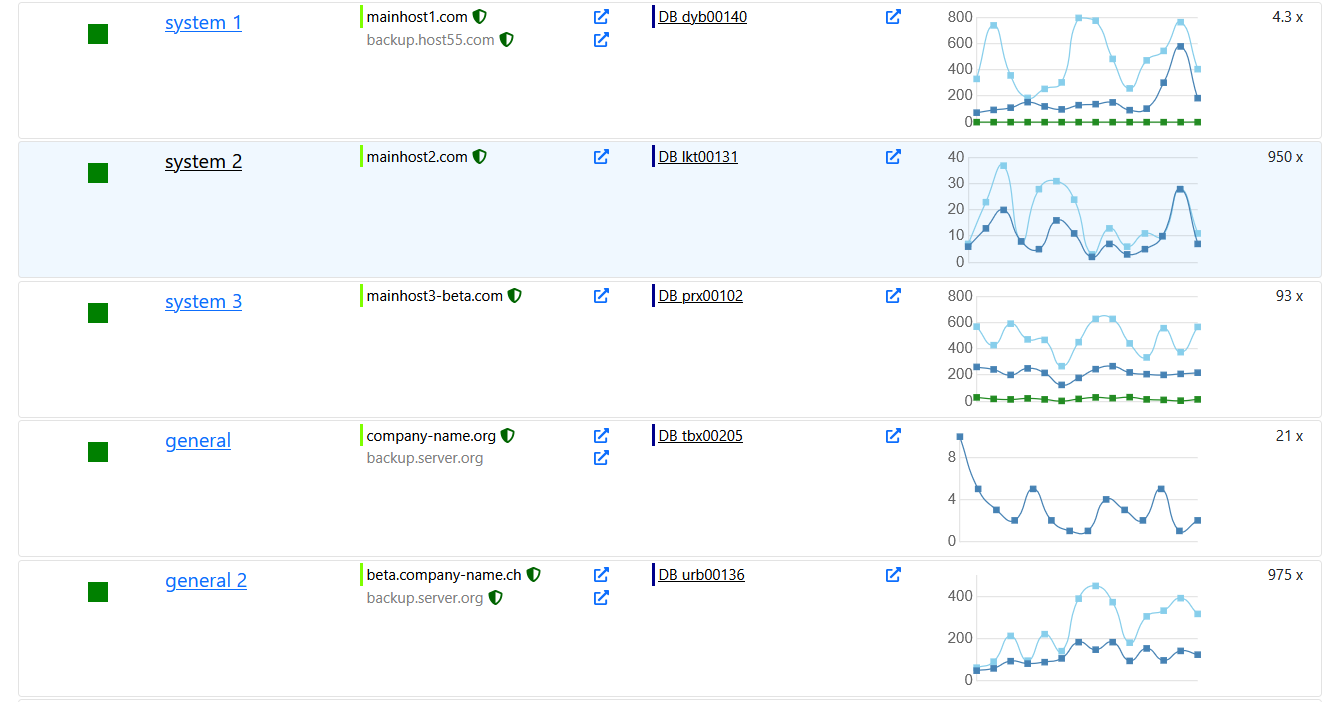Go to the general 2 link

(206, 580)
